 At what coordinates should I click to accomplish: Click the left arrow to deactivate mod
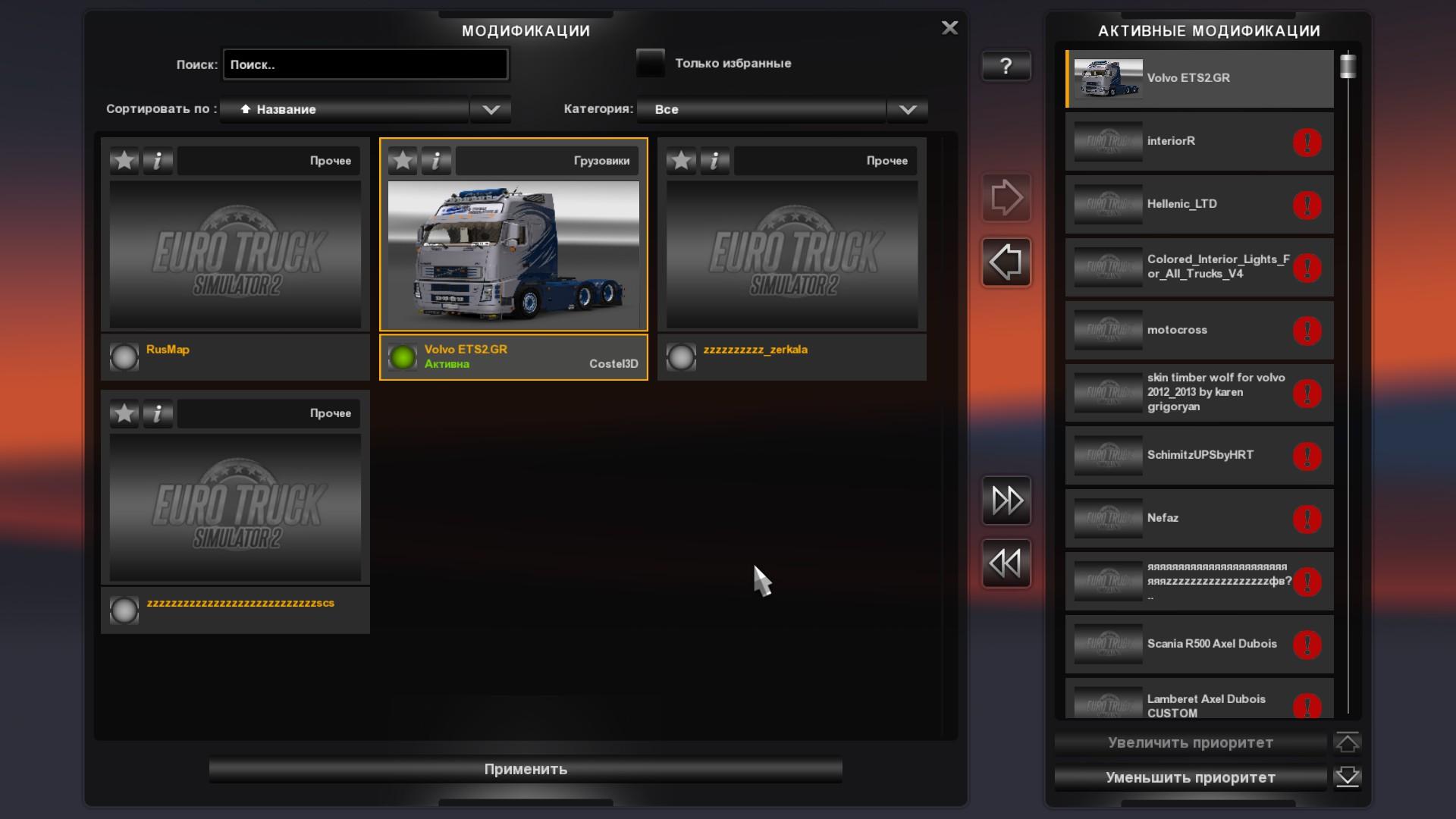pos(1006,263)
